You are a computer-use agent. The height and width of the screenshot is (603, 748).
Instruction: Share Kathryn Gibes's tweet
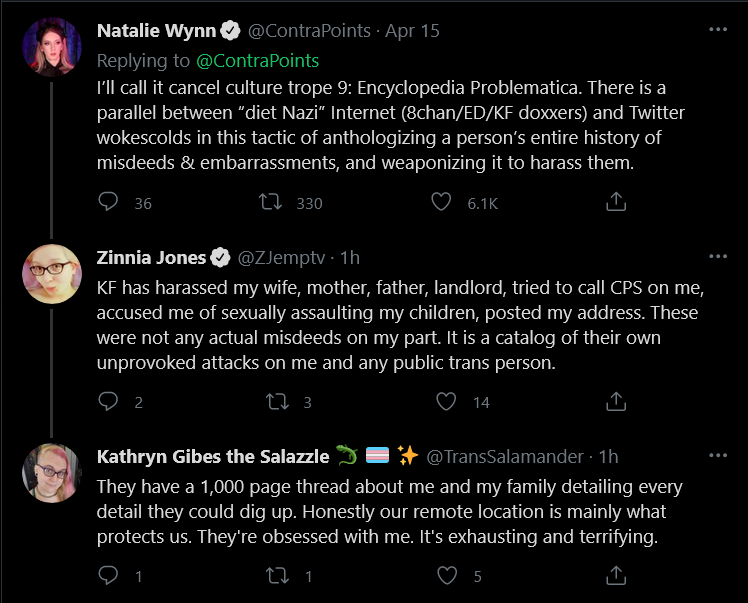coord(616,576)
